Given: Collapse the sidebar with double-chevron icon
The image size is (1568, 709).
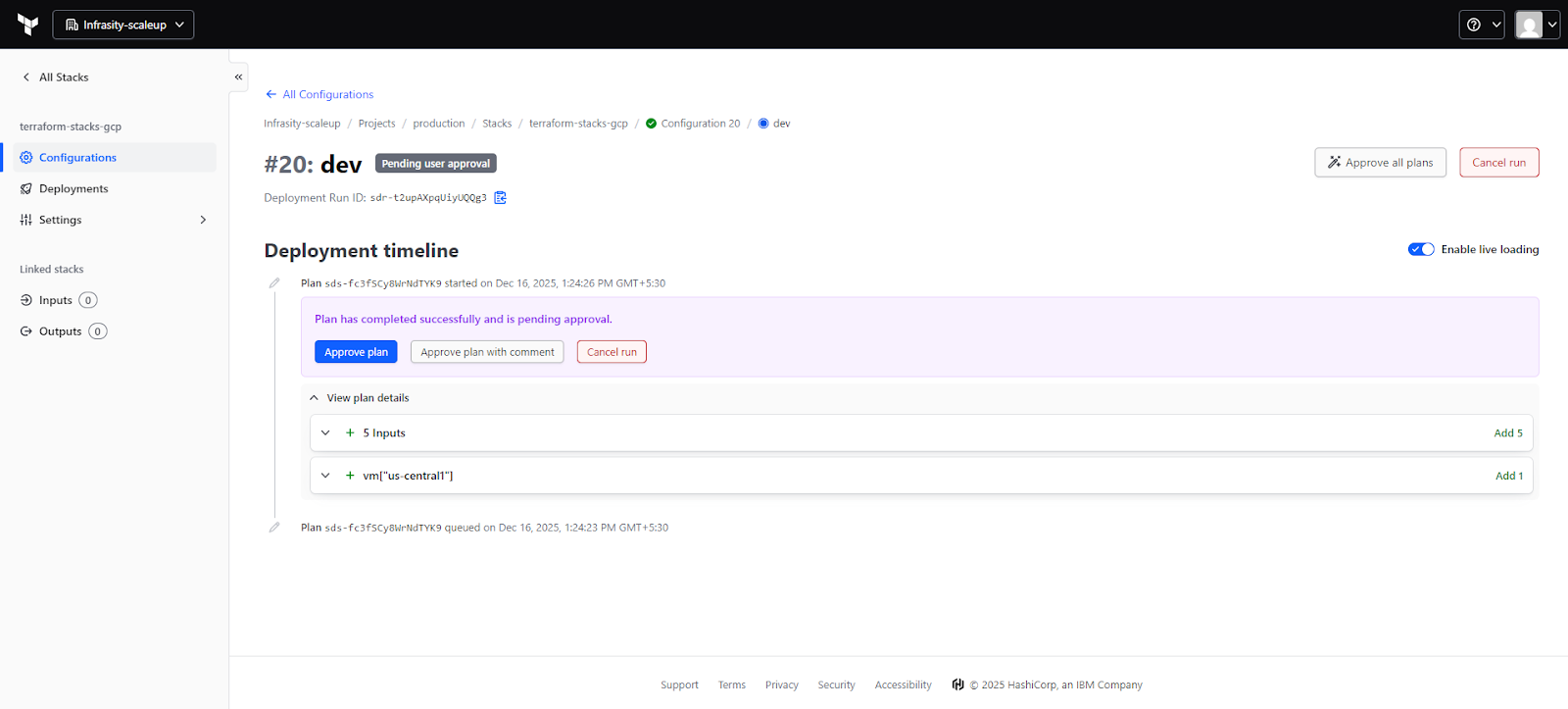Looking at the screenshot, I should (238, 76).
